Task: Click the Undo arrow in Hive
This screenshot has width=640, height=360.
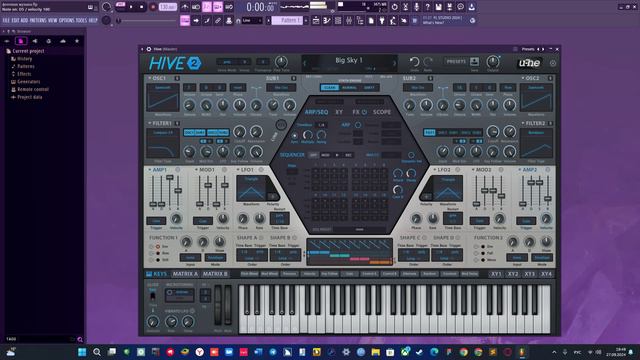Action: pyautogui.click(x=414, y=62)
